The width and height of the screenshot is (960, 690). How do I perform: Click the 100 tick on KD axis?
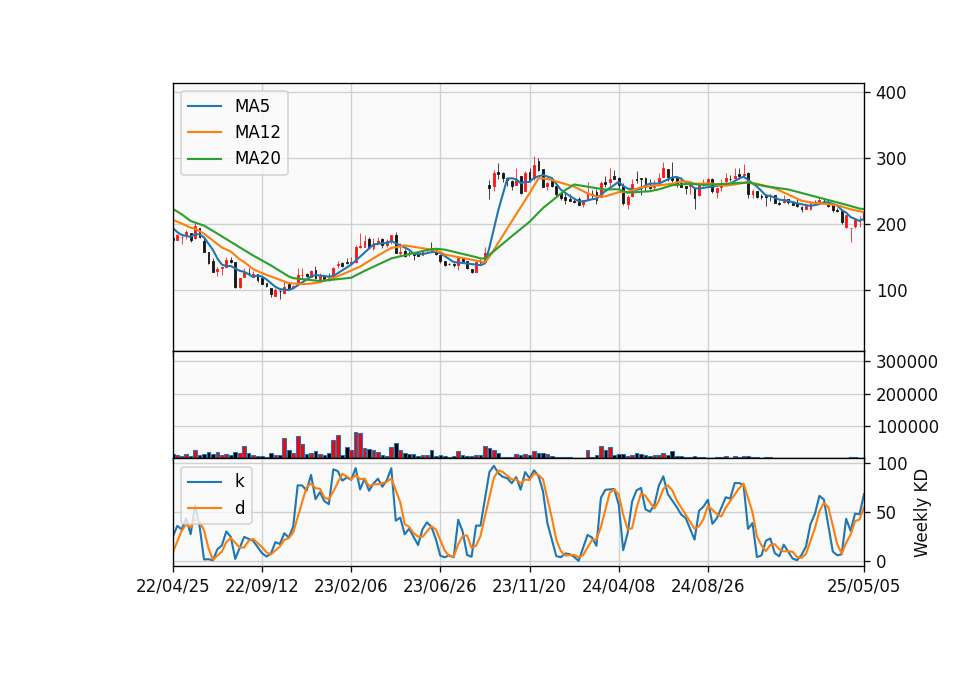click(891, 464)
